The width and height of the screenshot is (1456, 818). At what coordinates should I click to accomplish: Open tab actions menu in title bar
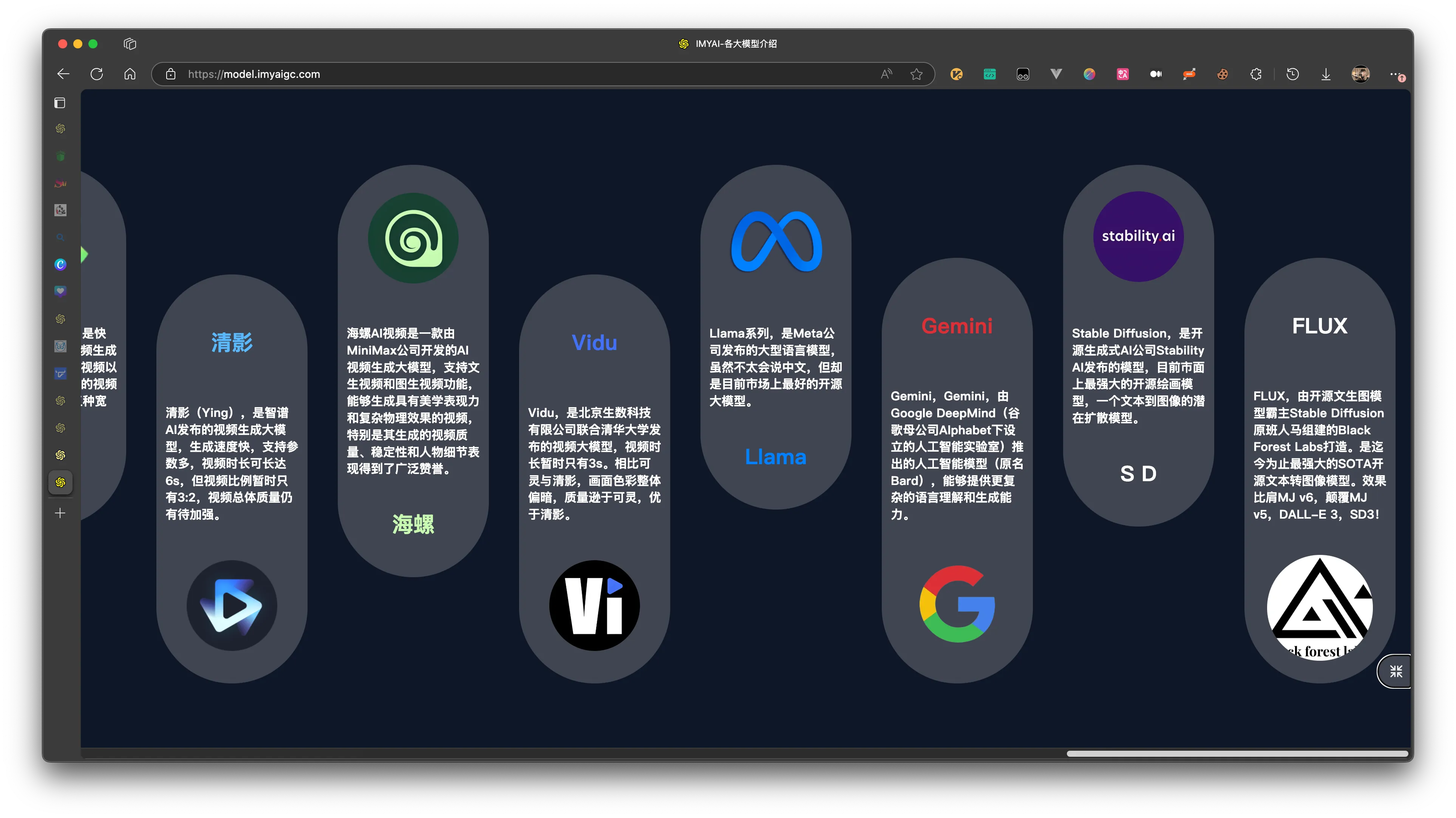(x=130, y=43)
